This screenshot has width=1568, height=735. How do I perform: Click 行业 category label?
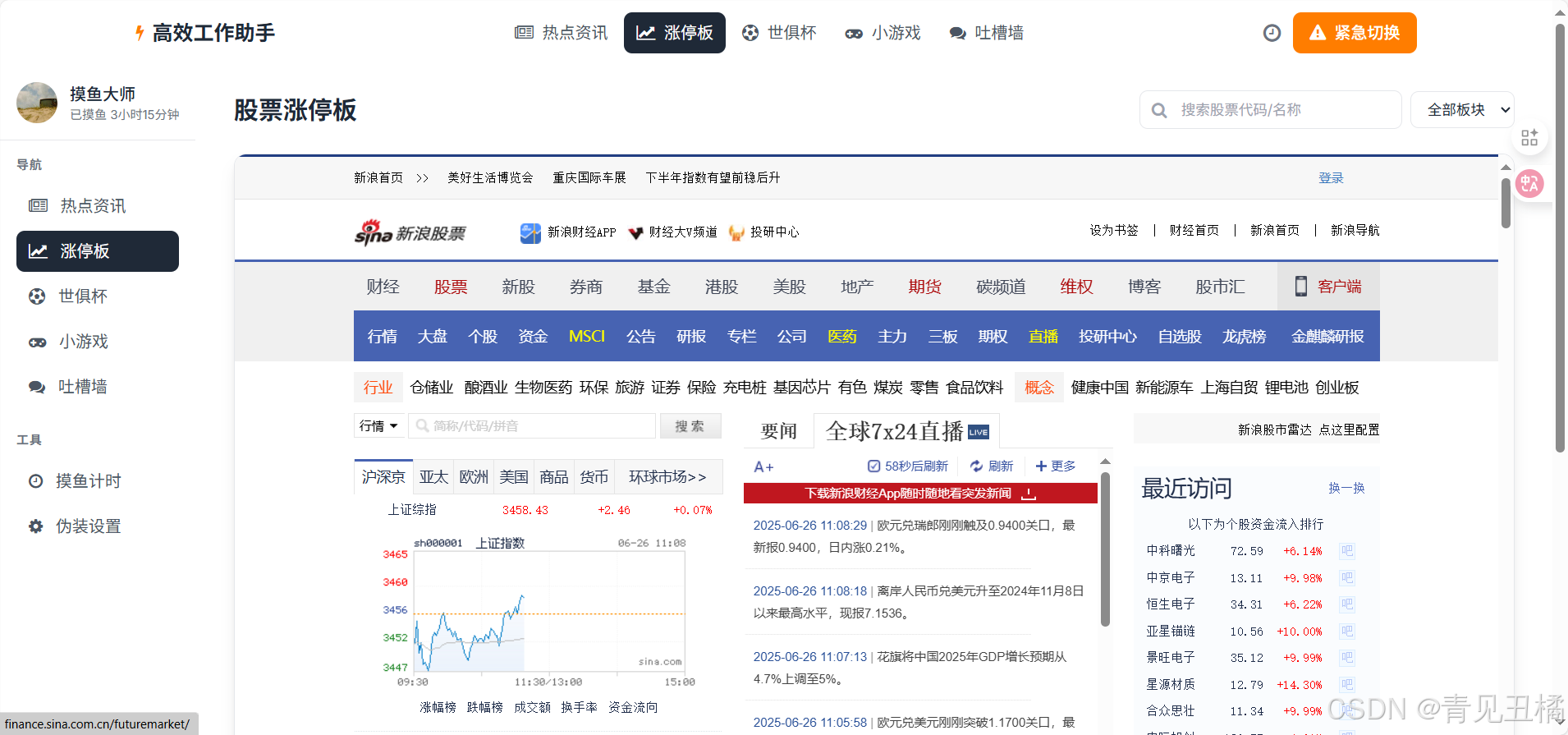tap(378, 388)
